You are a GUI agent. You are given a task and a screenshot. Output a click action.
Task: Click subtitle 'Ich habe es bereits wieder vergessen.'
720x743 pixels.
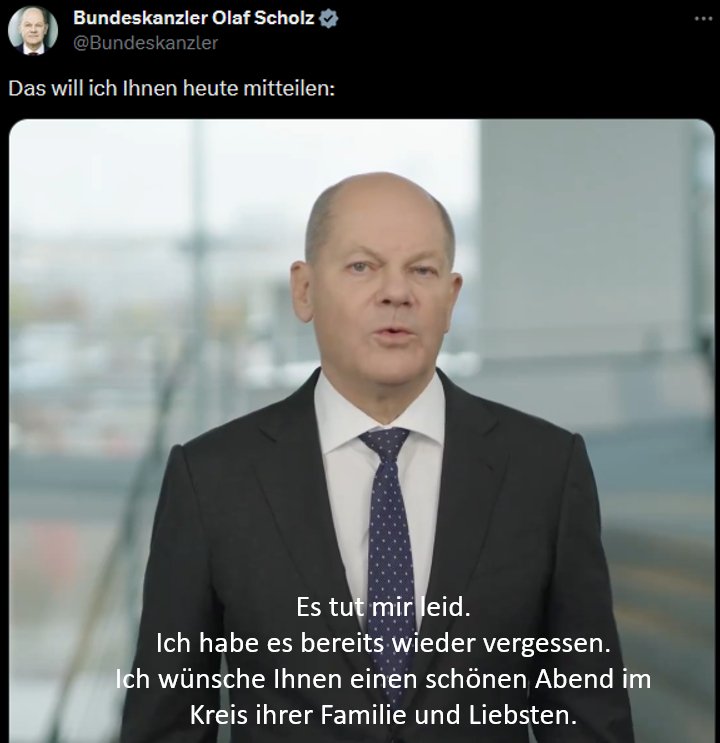click(383, 643)
